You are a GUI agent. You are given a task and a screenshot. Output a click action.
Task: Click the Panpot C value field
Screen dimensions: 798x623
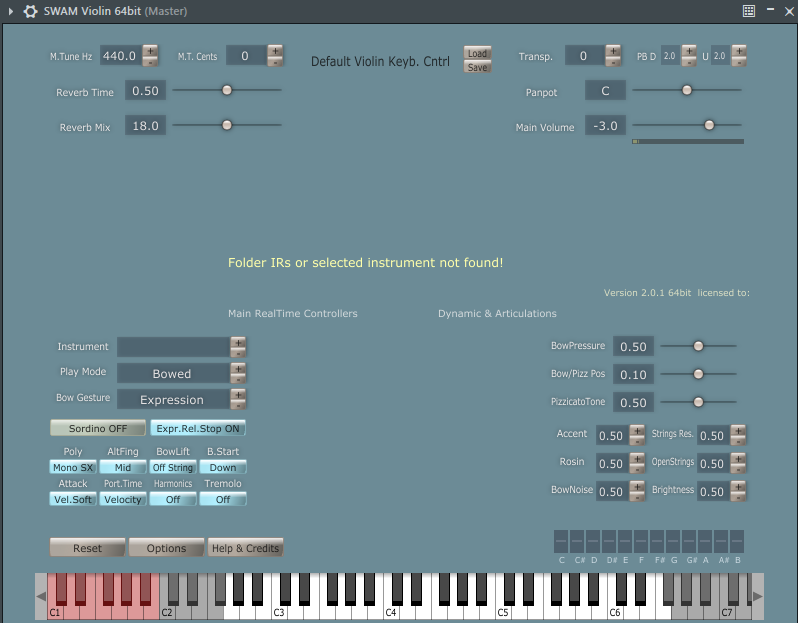(605, 91)
